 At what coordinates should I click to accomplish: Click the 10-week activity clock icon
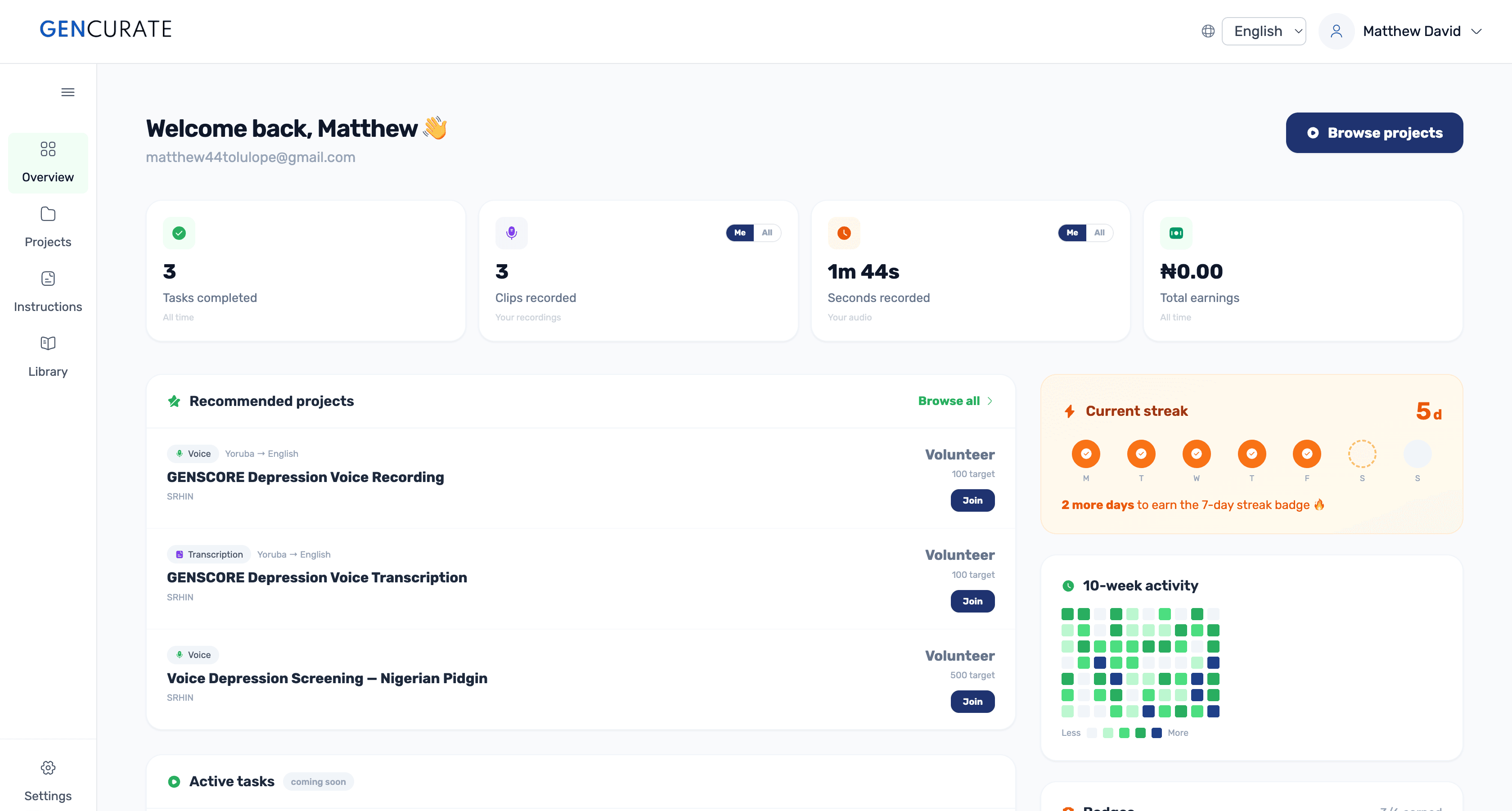coord(1068,586)
